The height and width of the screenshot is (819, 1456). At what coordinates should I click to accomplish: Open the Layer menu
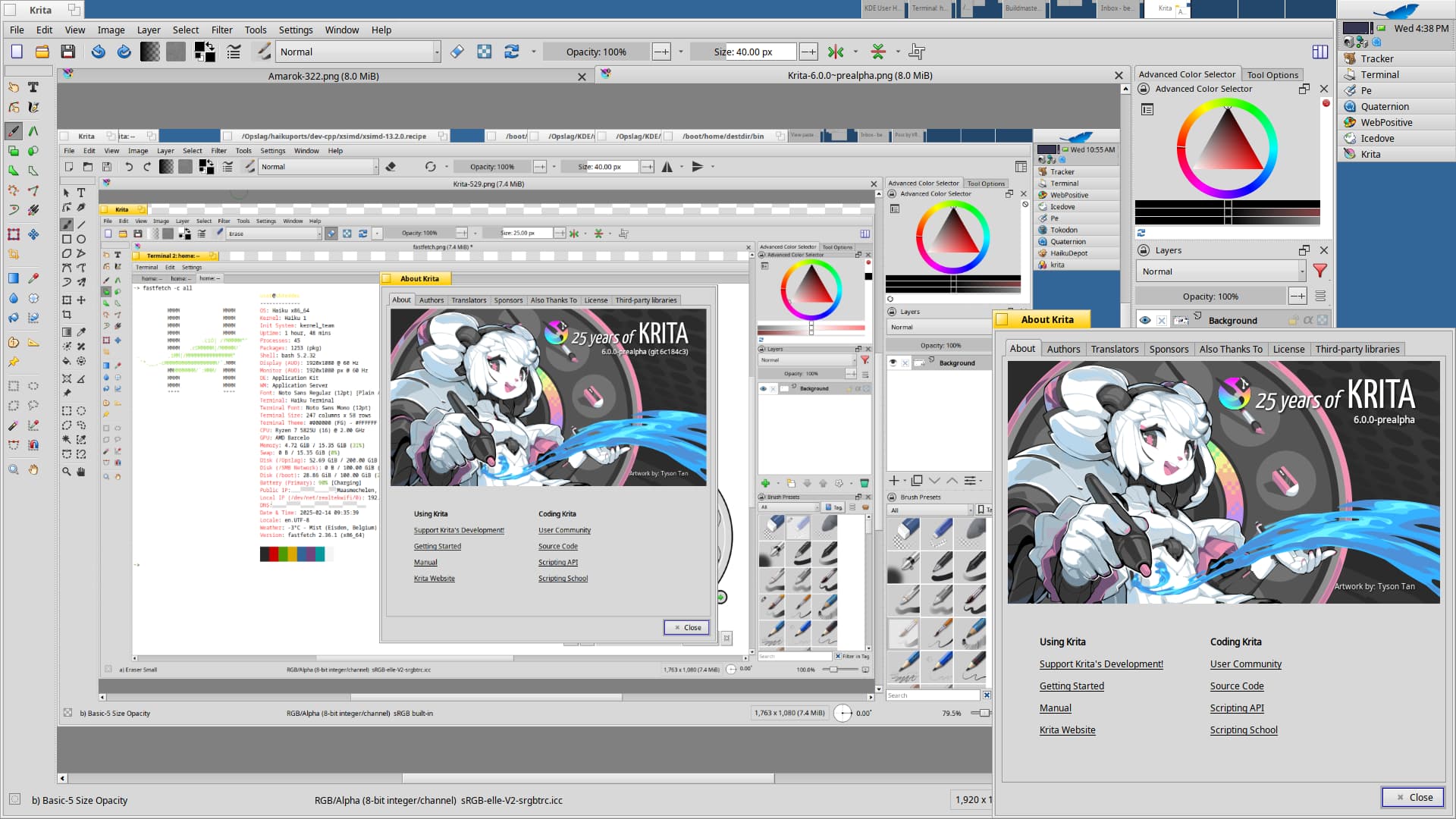tap(149, 30)
